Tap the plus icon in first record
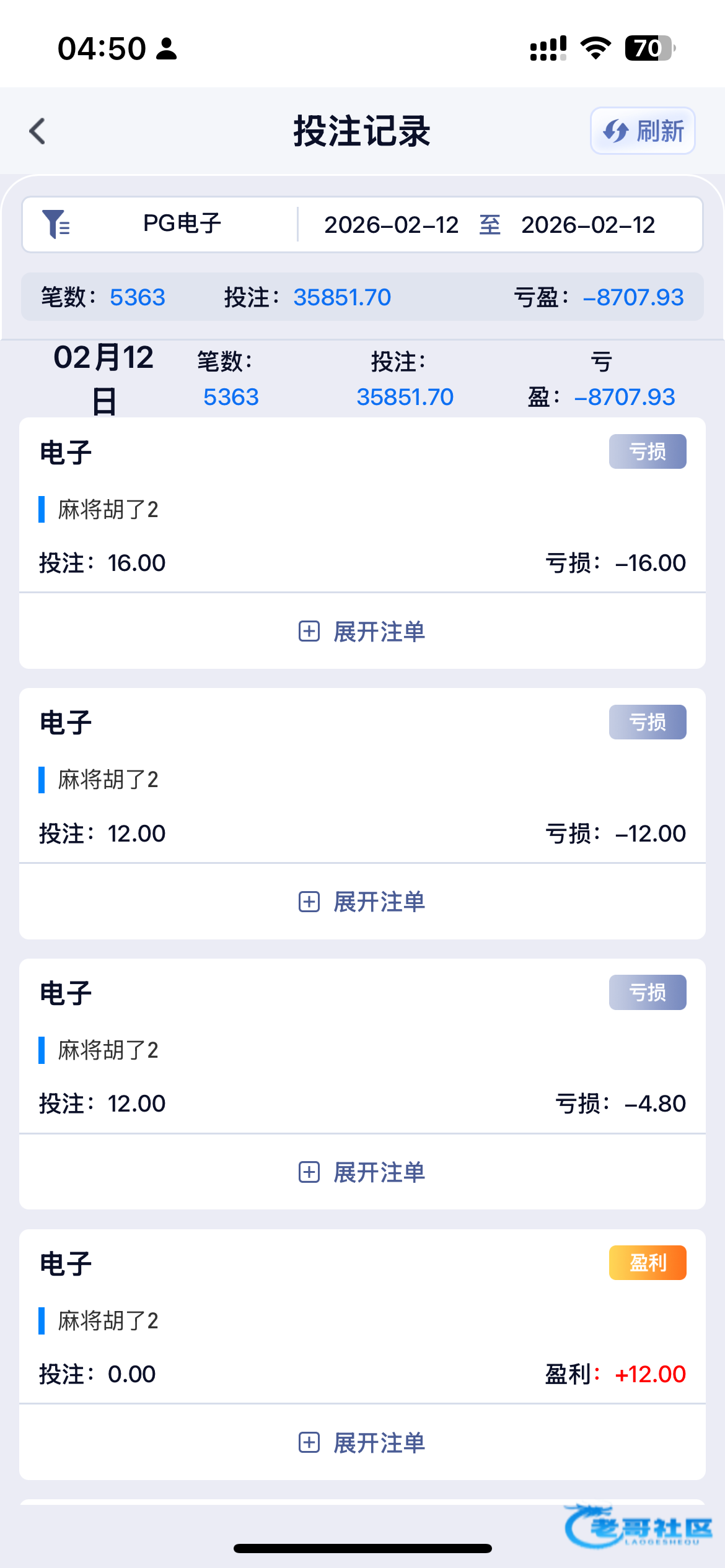This screenshot has height=1568, width=725. tap(309, 632)
